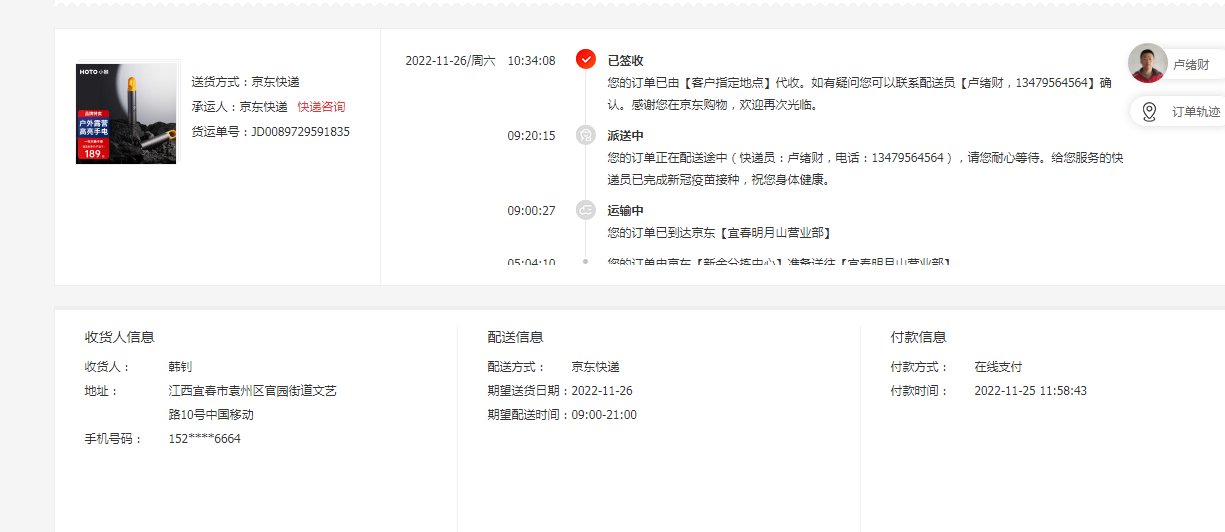Click courier name 卢绪财 label

[1191, 64]
